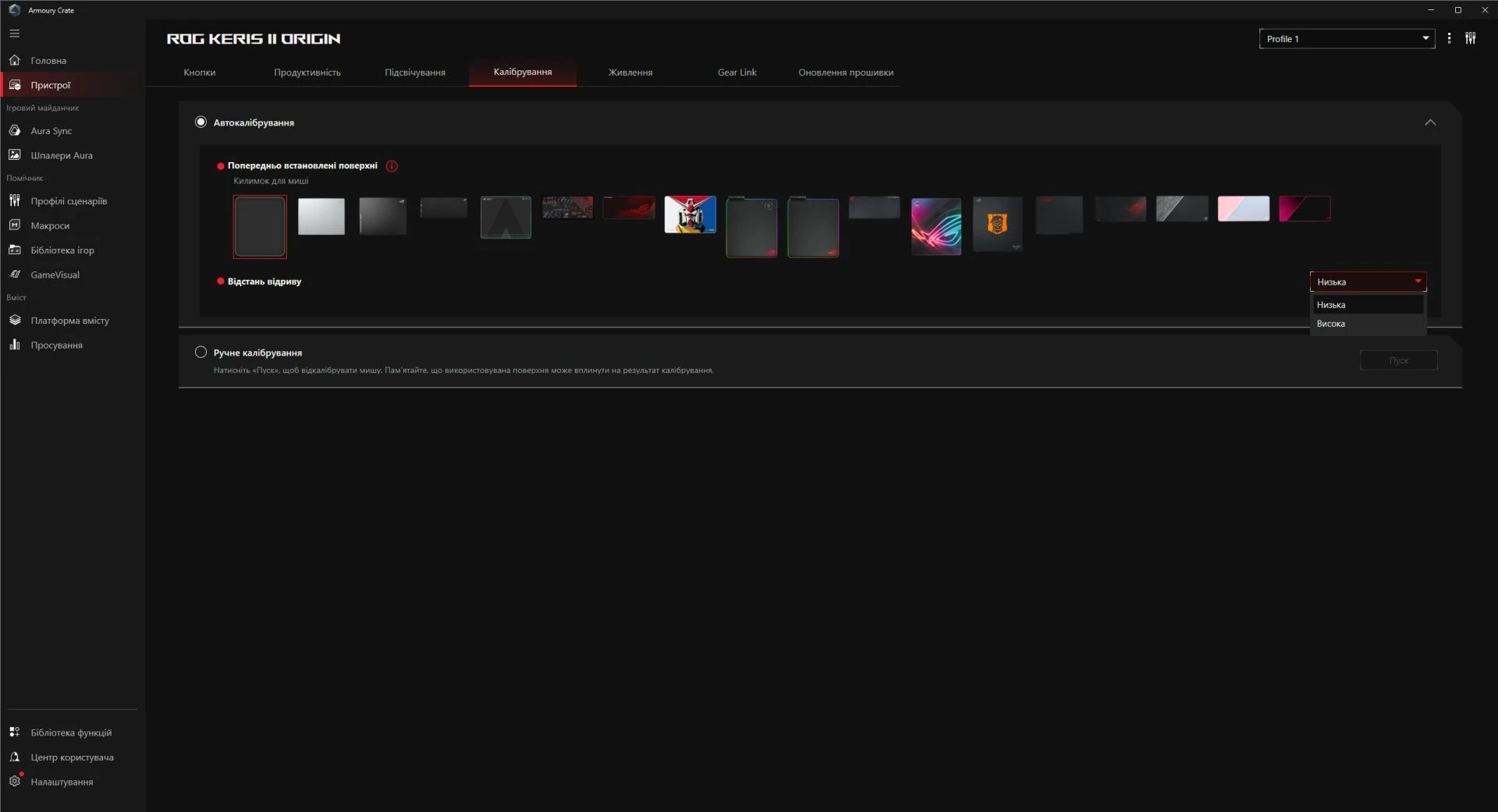This screenshot has width=1498, height=812.
Task: Click the Бібліотека функцій icon
Action: (15, 732)
